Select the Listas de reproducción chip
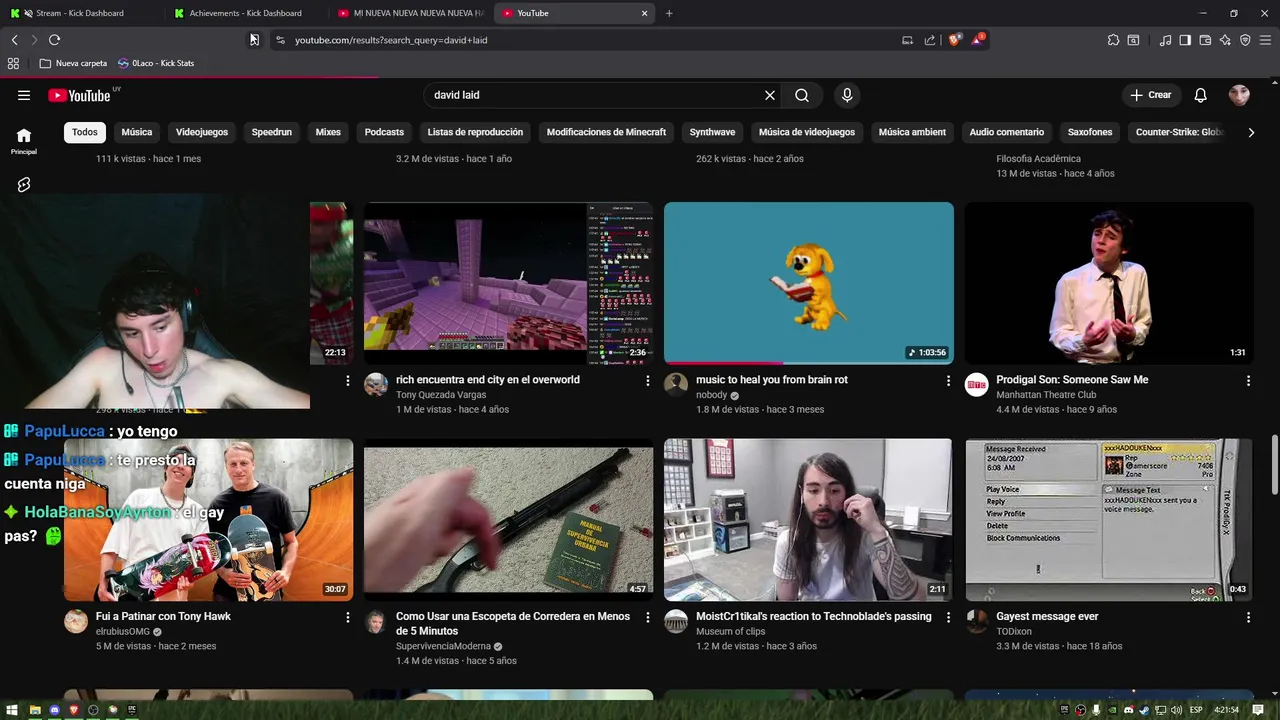Viewport: 1280px width, 720px height. point(475,132)
